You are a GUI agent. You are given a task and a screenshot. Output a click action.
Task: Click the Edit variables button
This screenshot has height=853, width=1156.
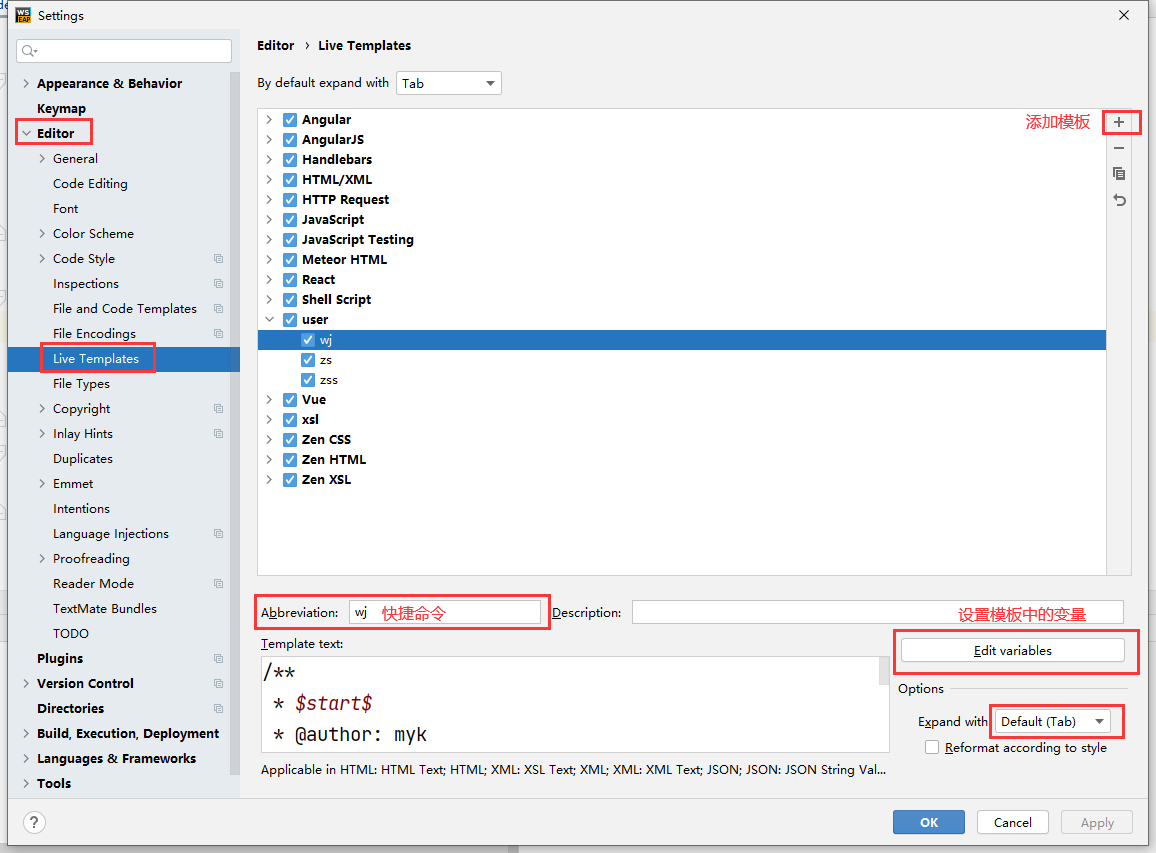point(1012,651)
